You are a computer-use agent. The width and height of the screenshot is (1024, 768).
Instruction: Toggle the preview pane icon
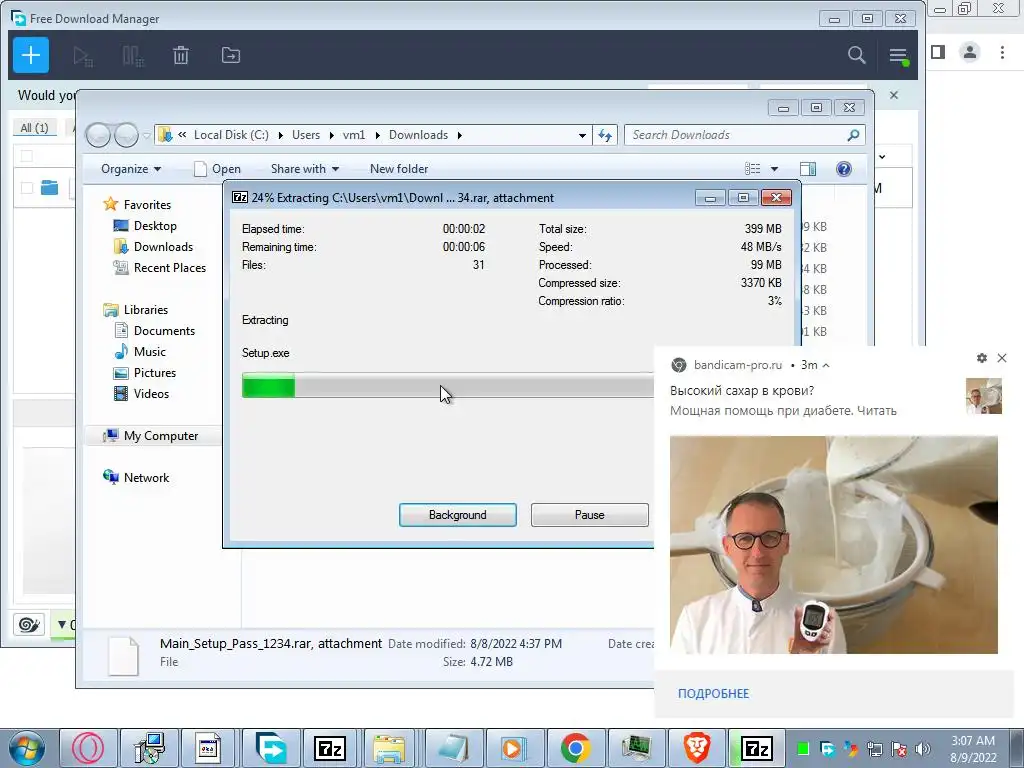tap(808, 168)
